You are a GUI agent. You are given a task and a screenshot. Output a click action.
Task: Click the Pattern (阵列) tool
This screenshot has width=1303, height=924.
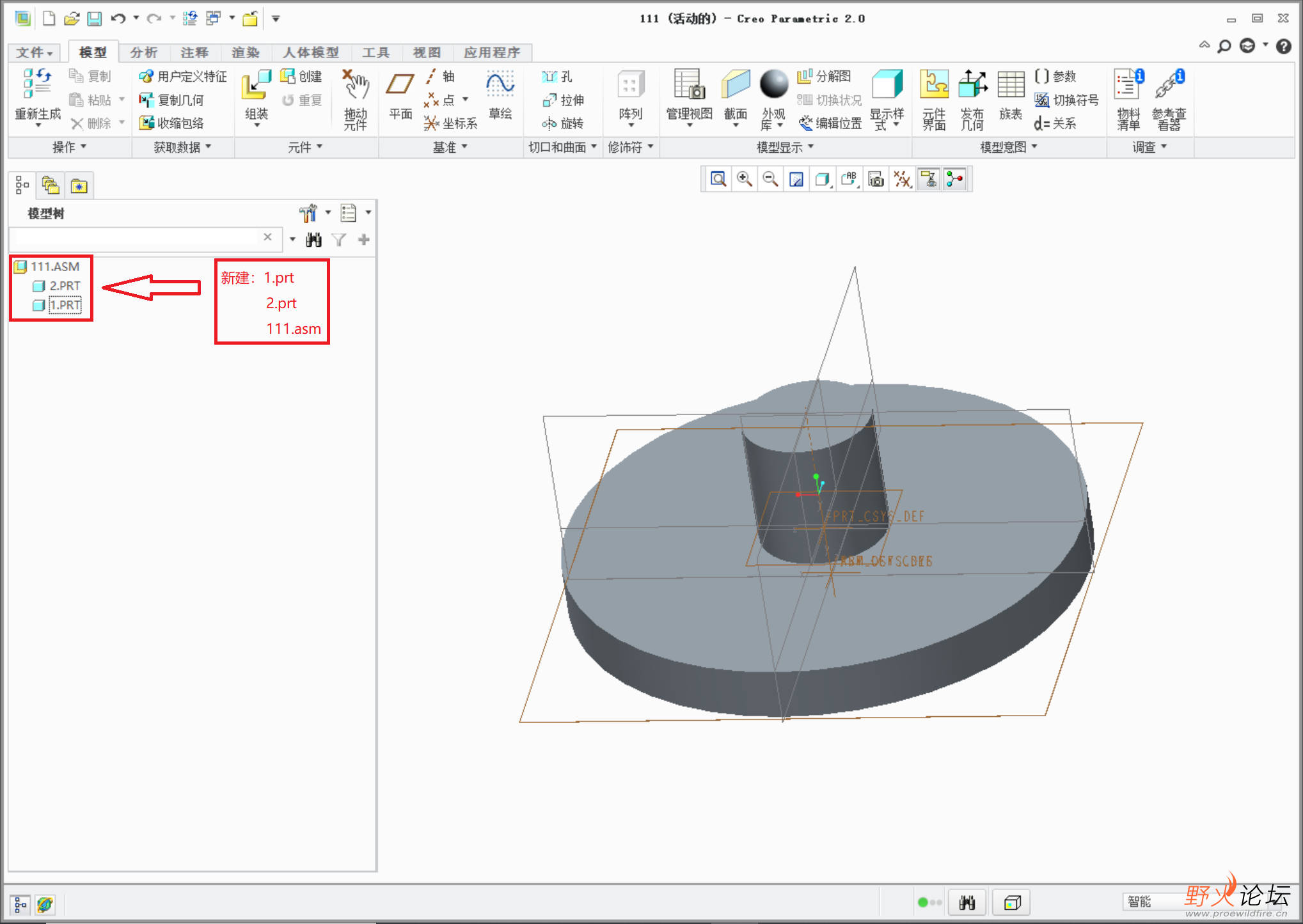click(631, 85)
